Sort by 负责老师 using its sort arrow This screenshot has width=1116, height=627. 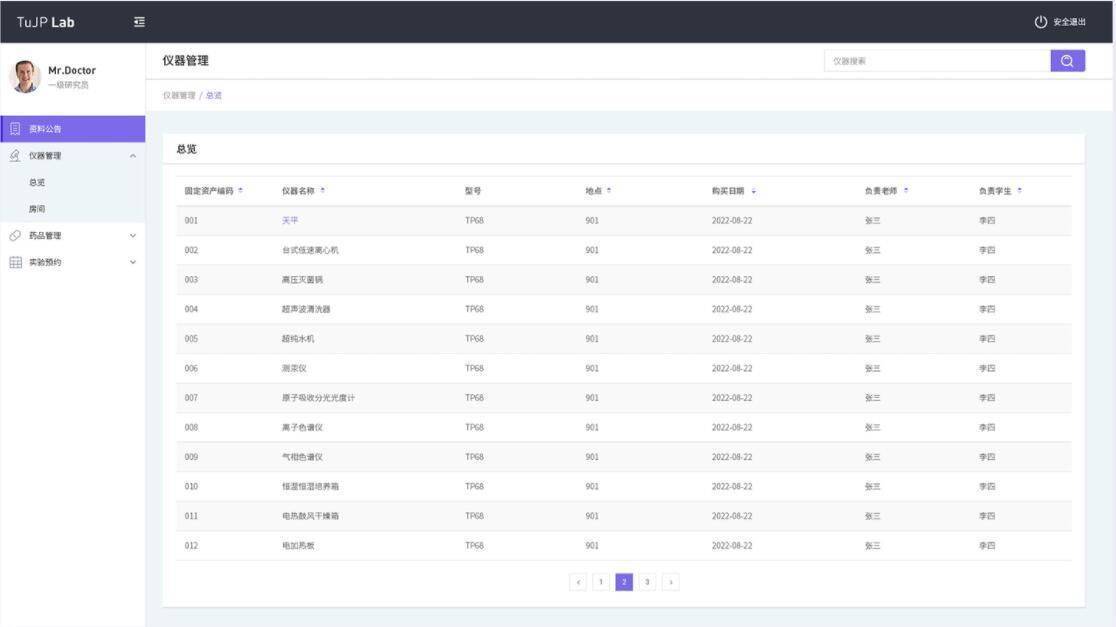905,191
